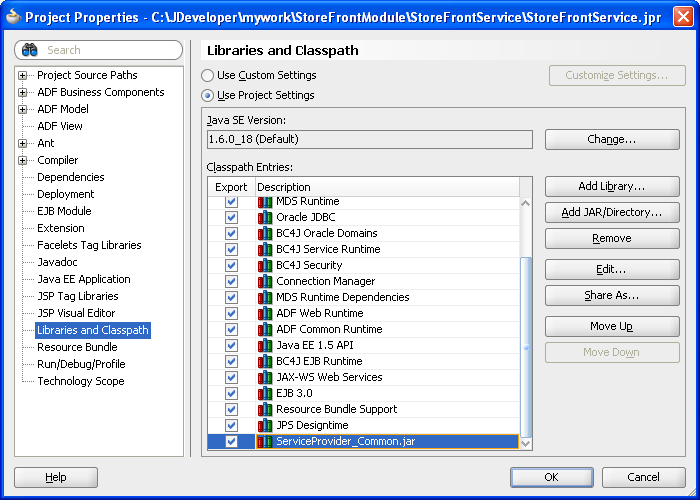Click the Move Up button
This screenshot has width=700, height=500.
point(612,326)
